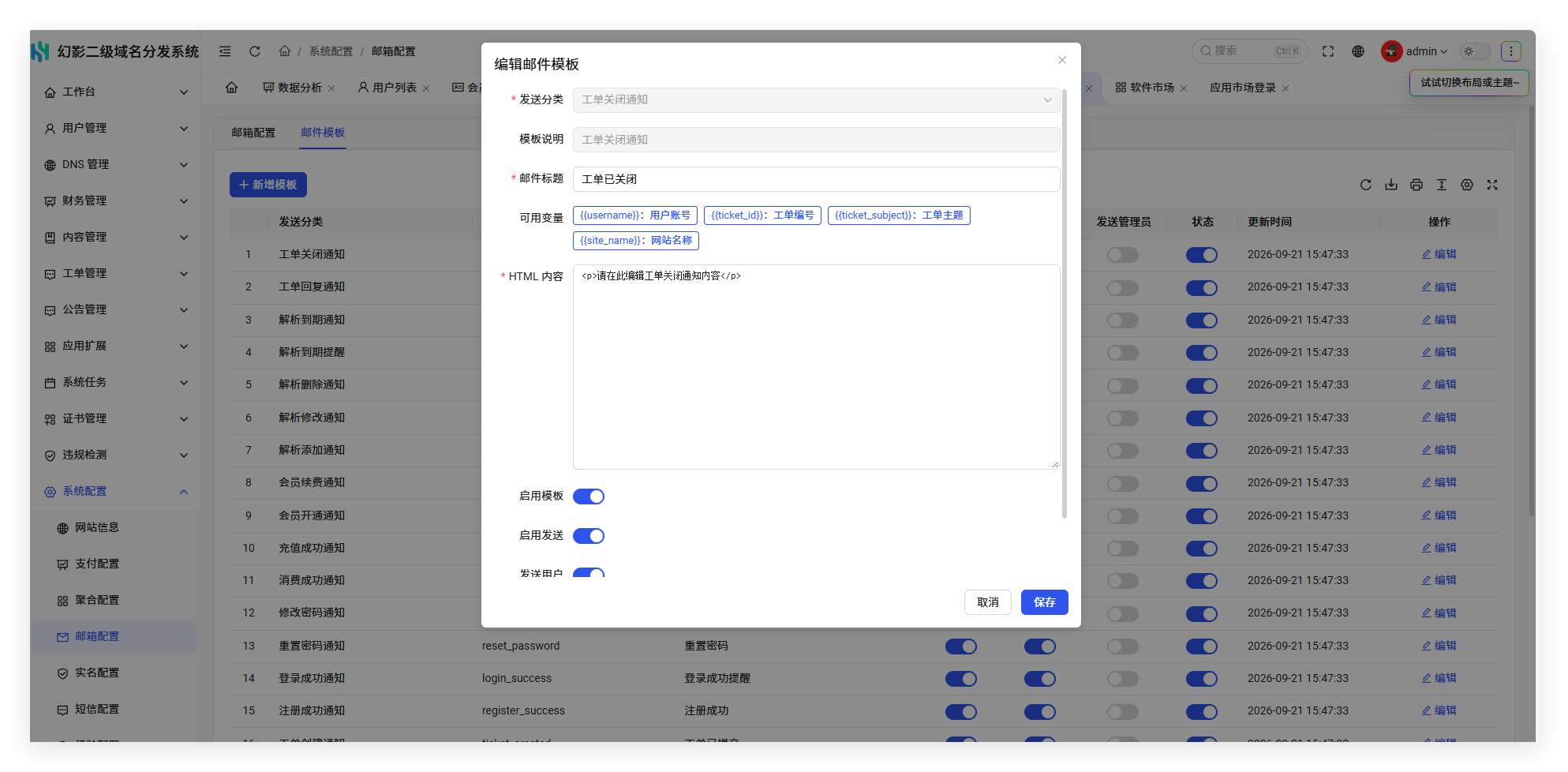The width and height of the screenshot is (1568, 772).
Task: Collapse the sidebar with the menu-fold icon
Action: pos(225,51)
